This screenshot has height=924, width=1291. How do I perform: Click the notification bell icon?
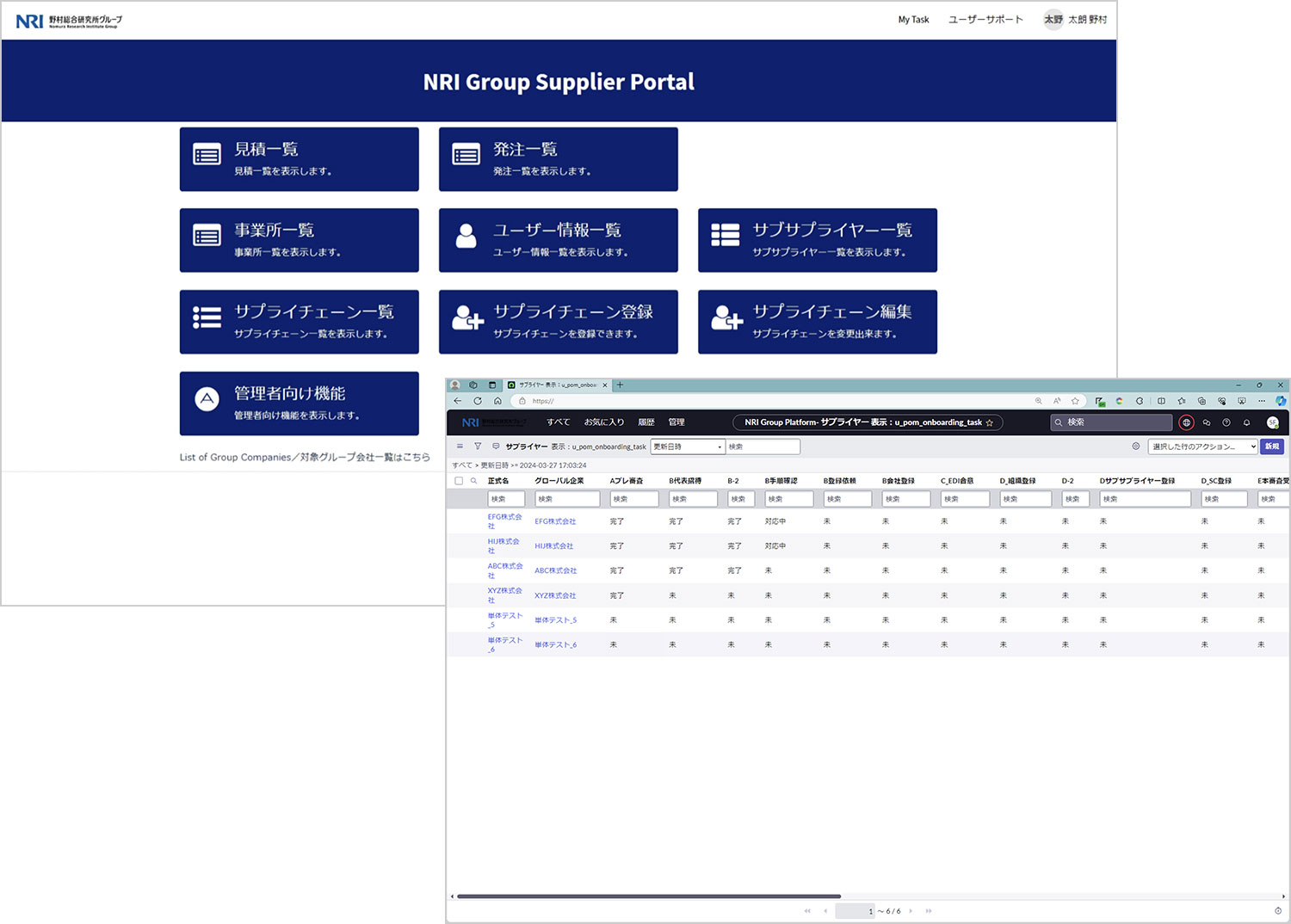[x=1246, y=422]
